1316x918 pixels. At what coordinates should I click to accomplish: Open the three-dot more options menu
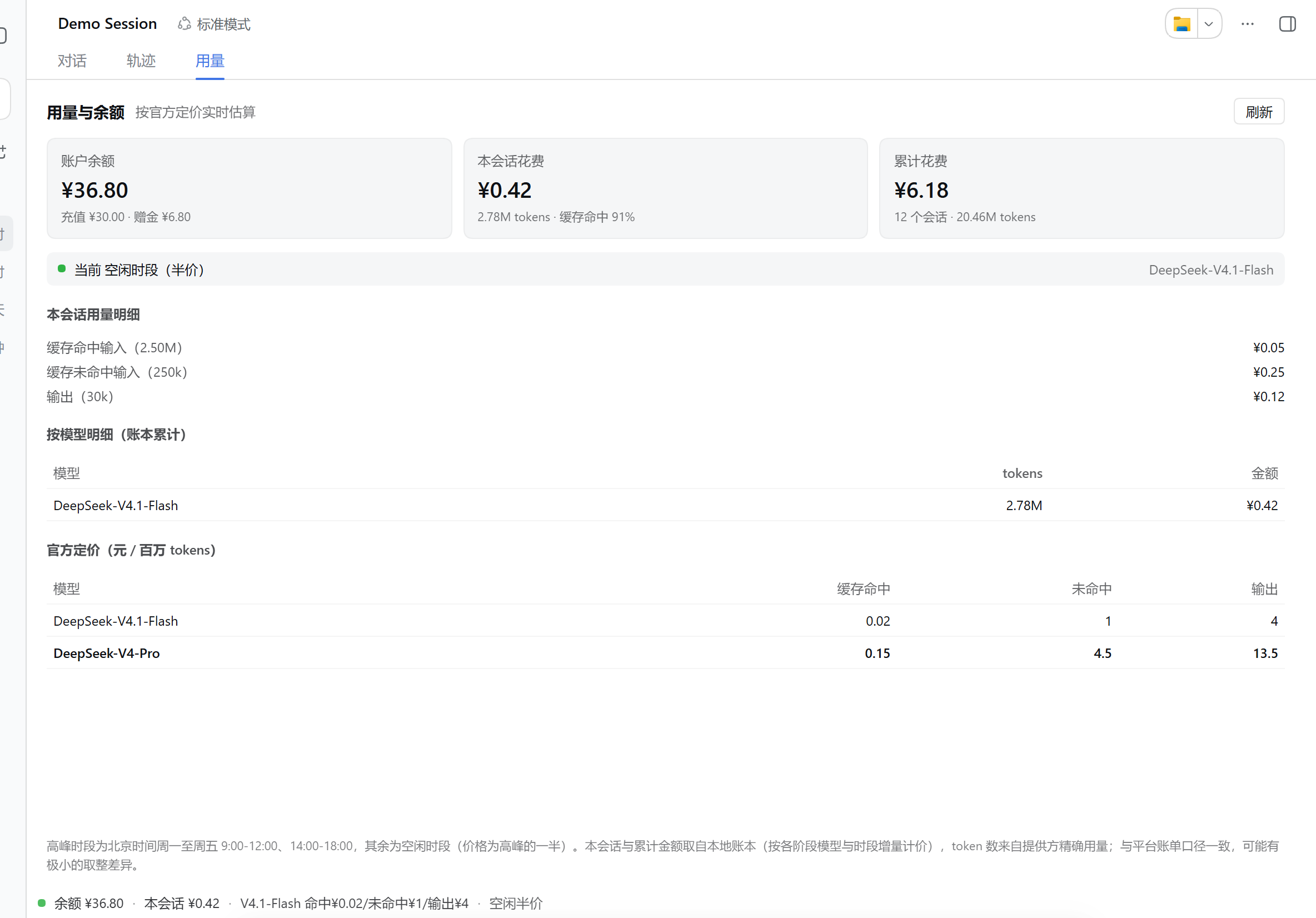(x=1247, y=24)
